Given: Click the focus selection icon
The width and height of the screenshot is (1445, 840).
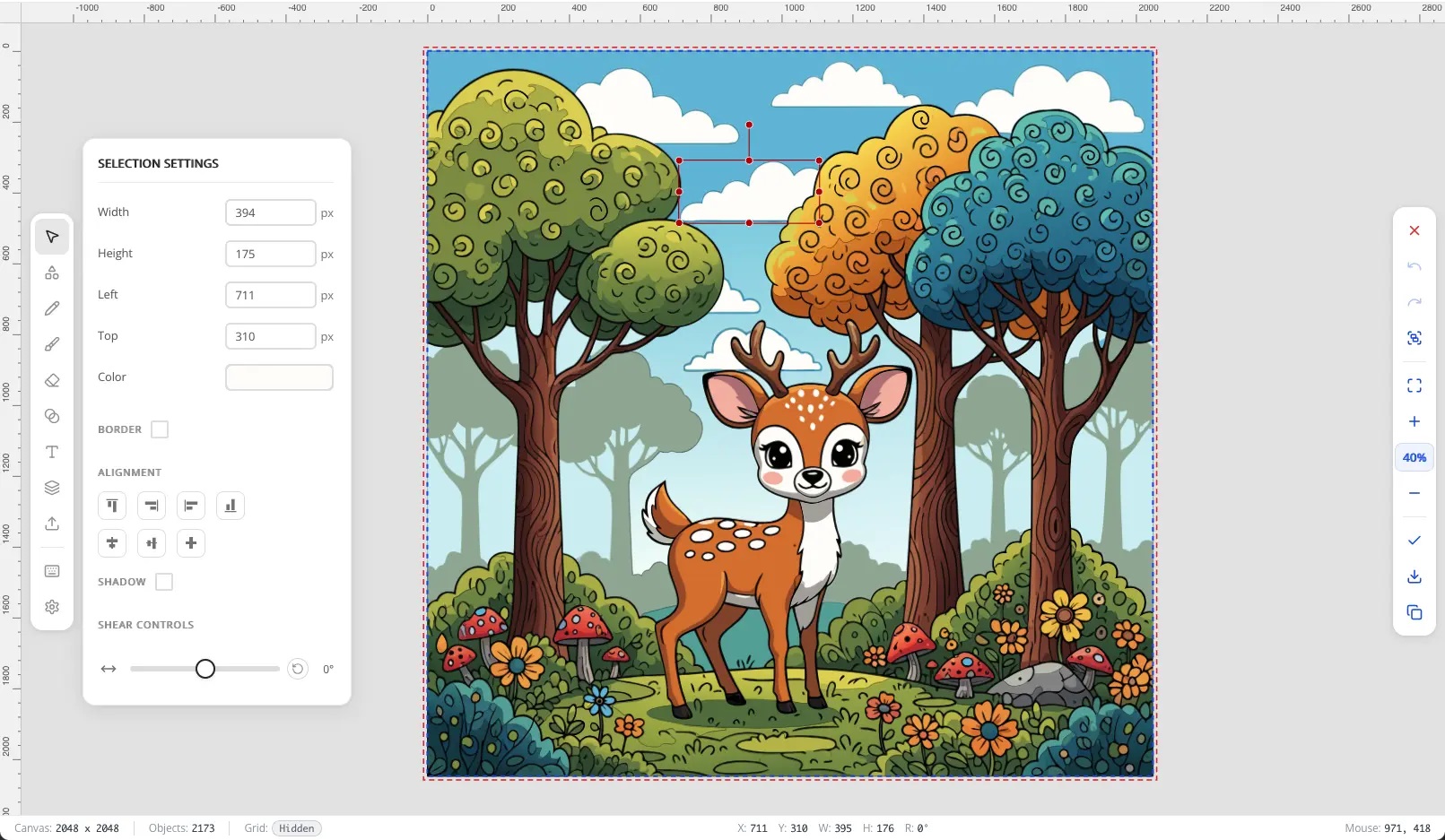Looking at the screenshot, I should point(1415,338).
